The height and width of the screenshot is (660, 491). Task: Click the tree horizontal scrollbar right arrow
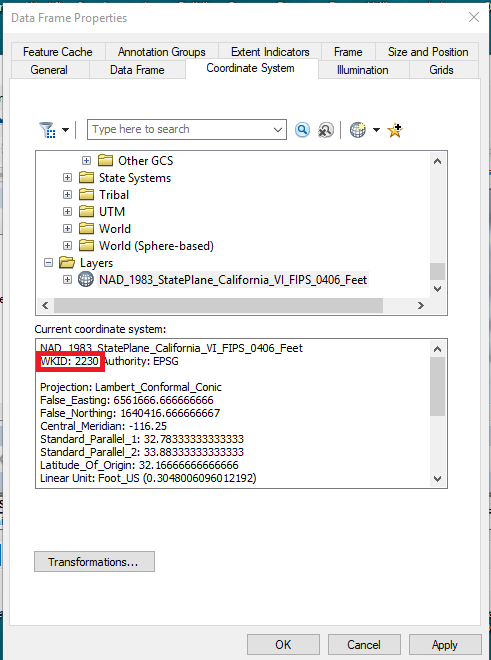pyautogui.click(x=421, y=306)
